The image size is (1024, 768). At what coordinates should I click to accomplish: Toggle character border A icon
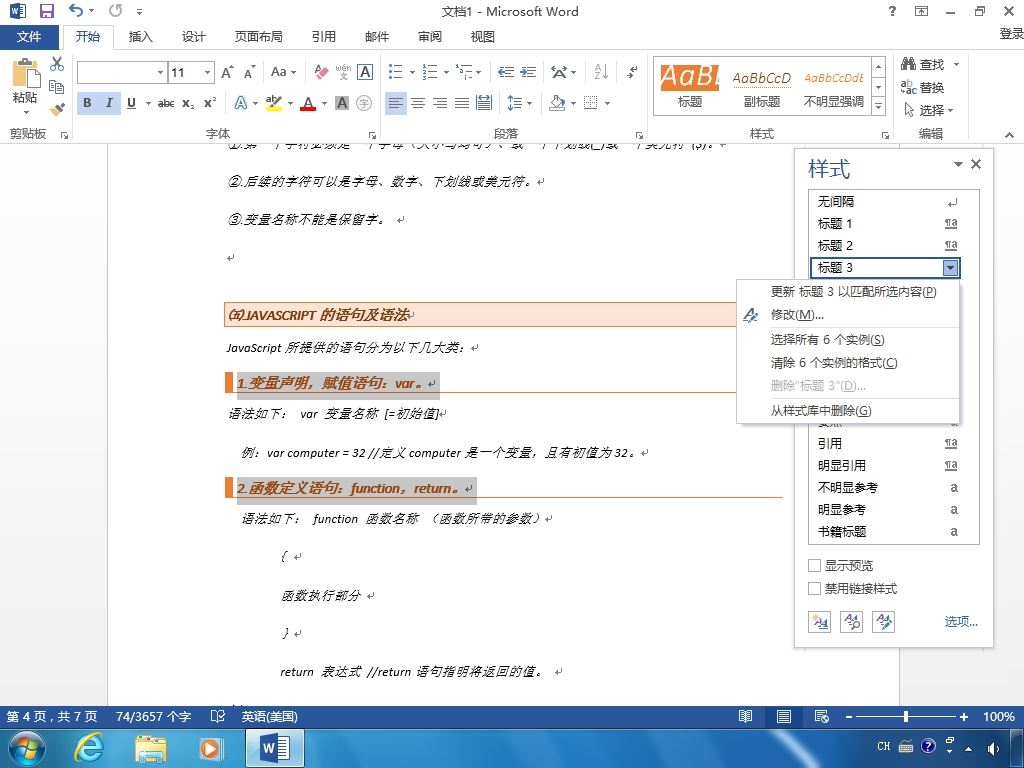tap(365, 72)
